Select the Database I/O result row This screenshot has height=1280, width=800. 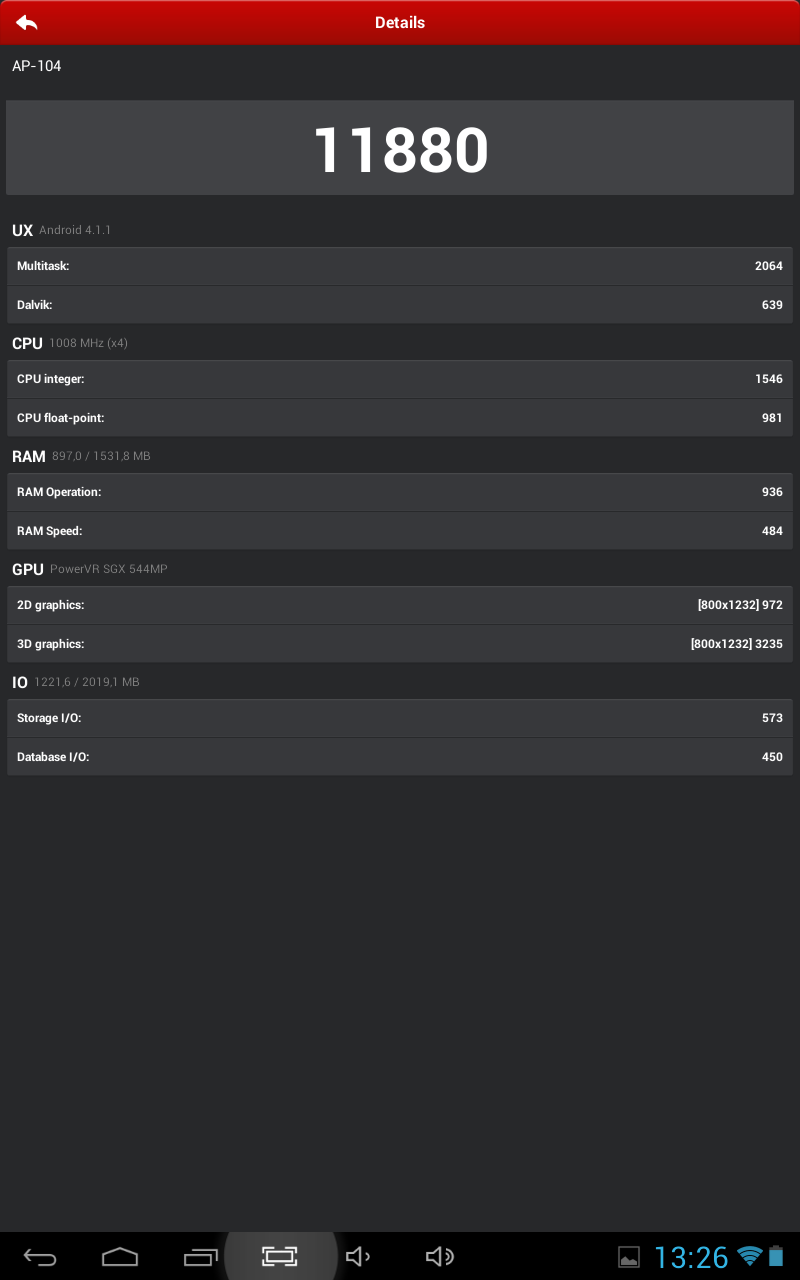coord(400,757)
